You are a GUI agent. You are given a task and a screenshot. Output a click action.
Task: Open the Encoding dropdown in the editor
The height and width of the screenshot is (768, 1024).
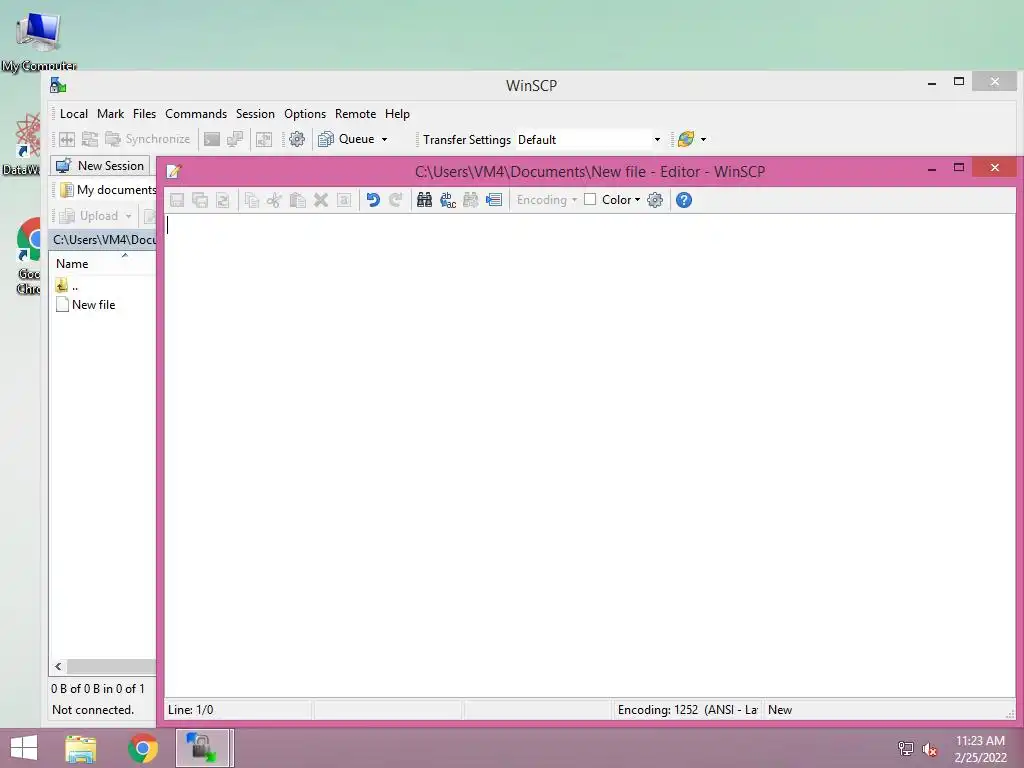pyautogui.click(x=547, y=200)
